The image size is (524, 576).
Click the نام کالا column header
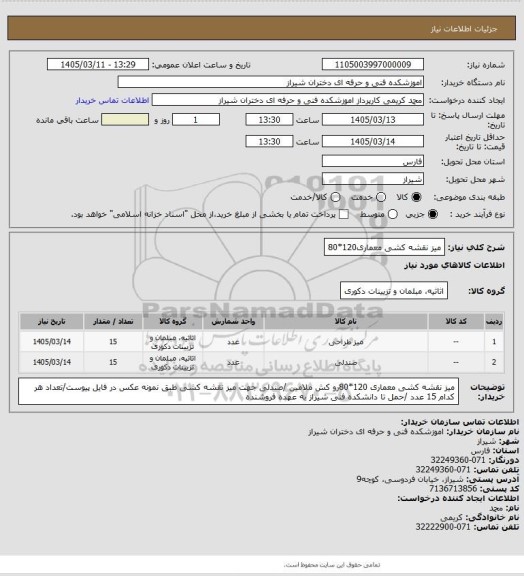pyautogui.click(x=346, y=321)
